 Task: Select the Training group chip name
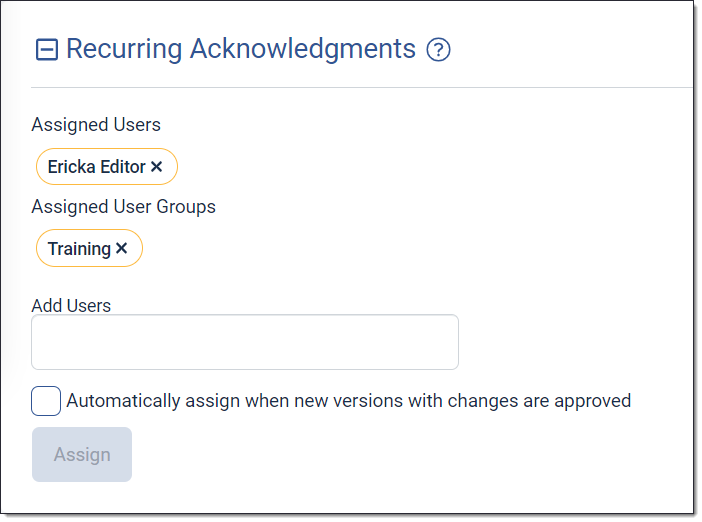[79, 249]
